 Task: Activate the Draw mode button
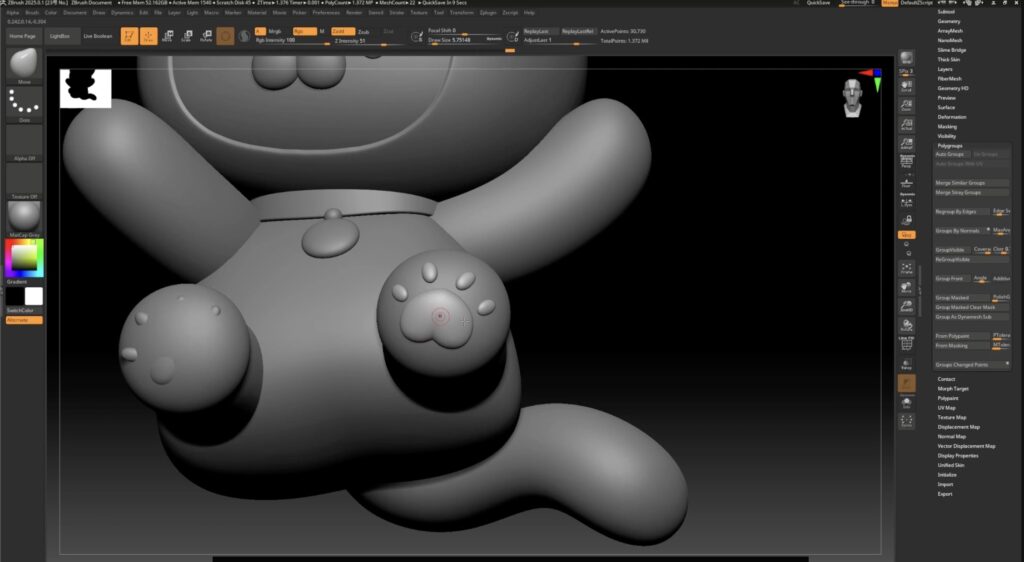tap(149, 36)
